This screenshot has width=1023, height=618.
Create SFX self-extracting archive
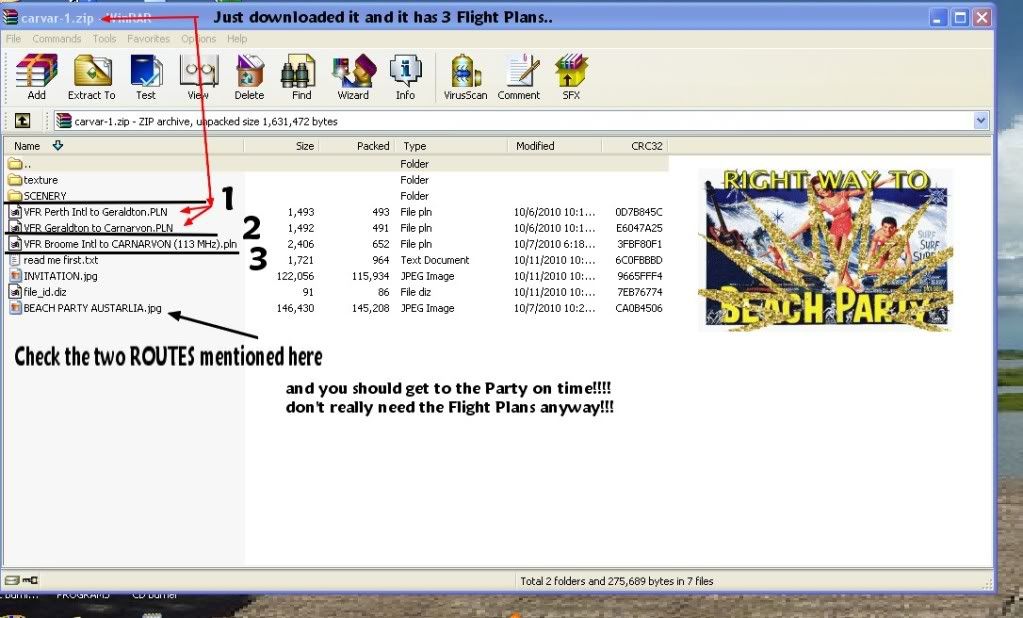click(x=571, y=76)
